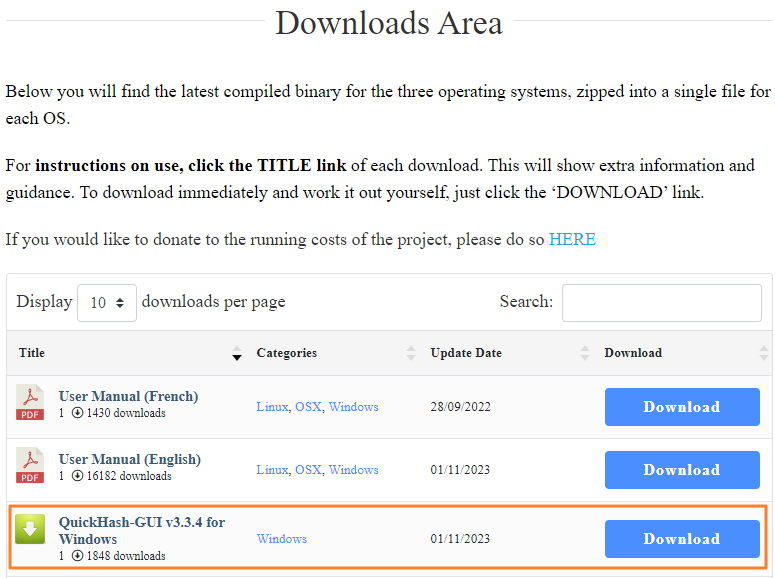
Task: Filter by OSX category in English manual row
Action: pos(308,470)
